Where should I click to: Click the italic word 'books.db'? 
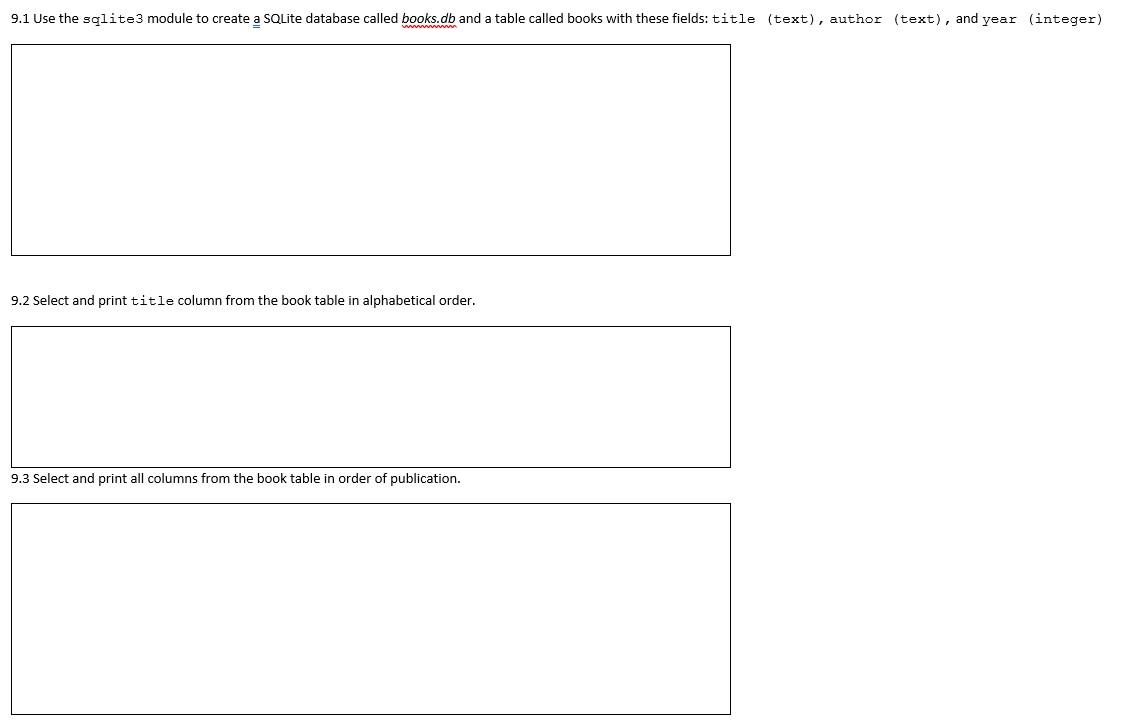pyautogui.click(x=428, y=19)
